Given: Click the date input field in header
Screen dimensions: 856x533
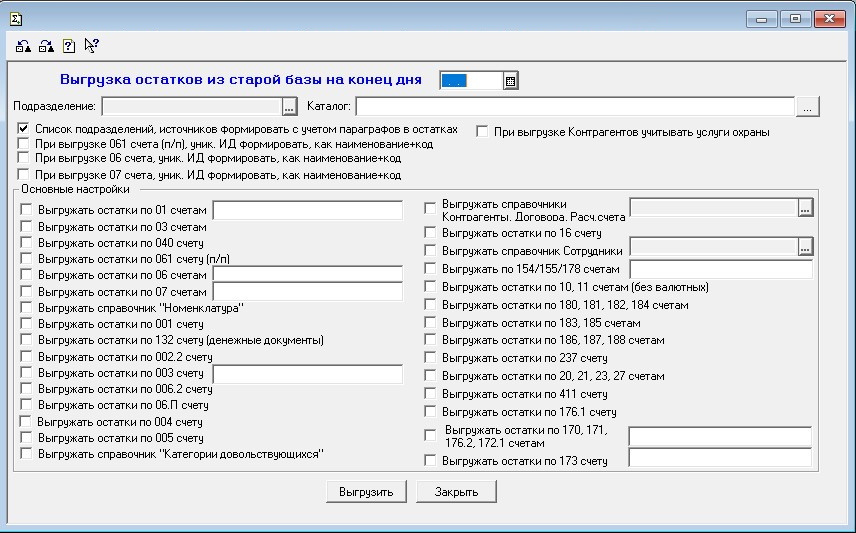Looking at the screenshot, I should point(470,81).
